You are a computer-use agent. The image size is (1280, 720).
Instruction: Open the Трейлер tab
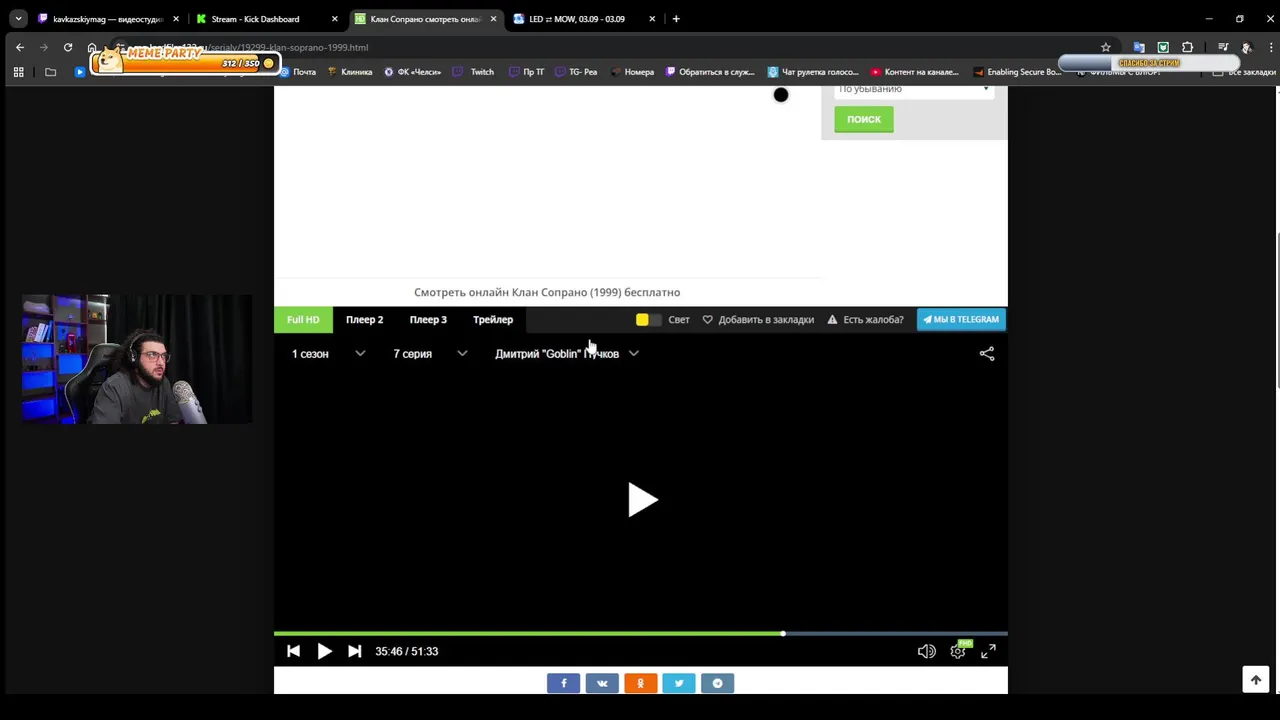[493, 320]
